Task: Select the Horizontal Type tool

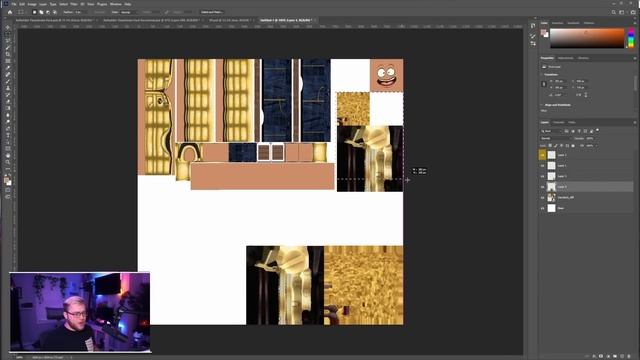Action: pyautogui.click(x=8, y=135)
